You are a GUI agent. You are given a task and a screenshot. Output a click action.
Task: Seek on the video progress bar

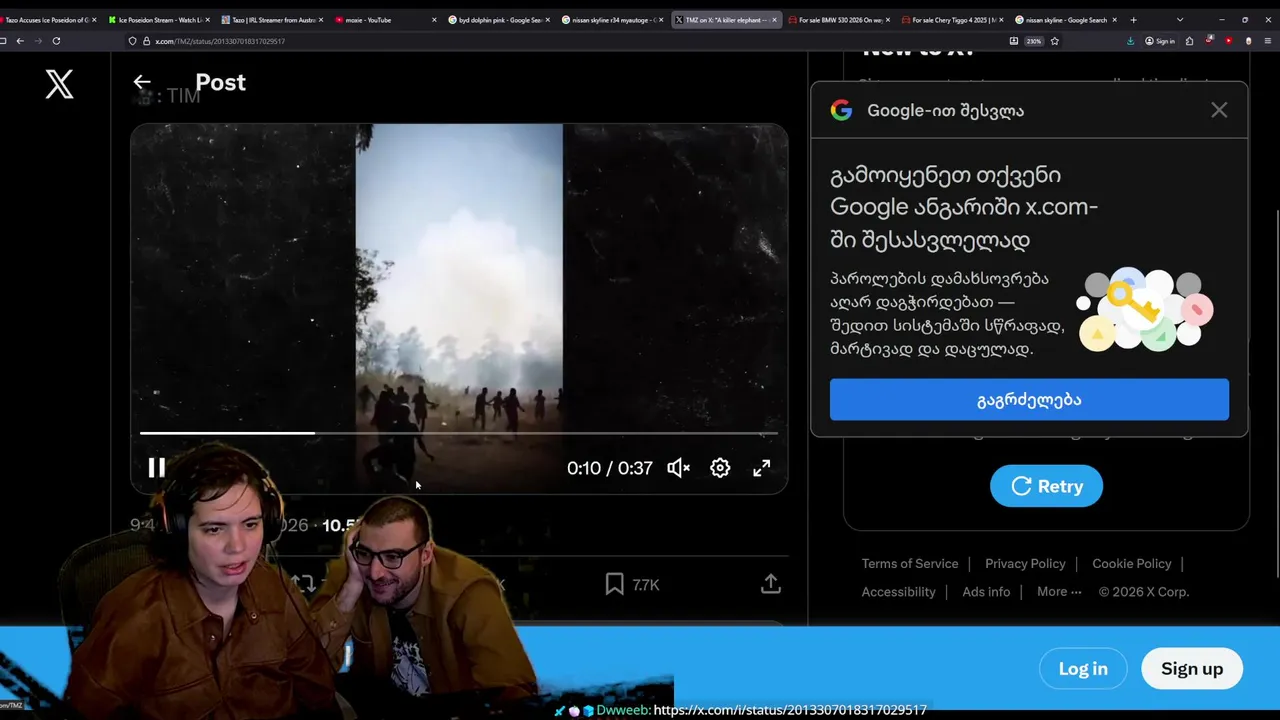click(459, 433)
